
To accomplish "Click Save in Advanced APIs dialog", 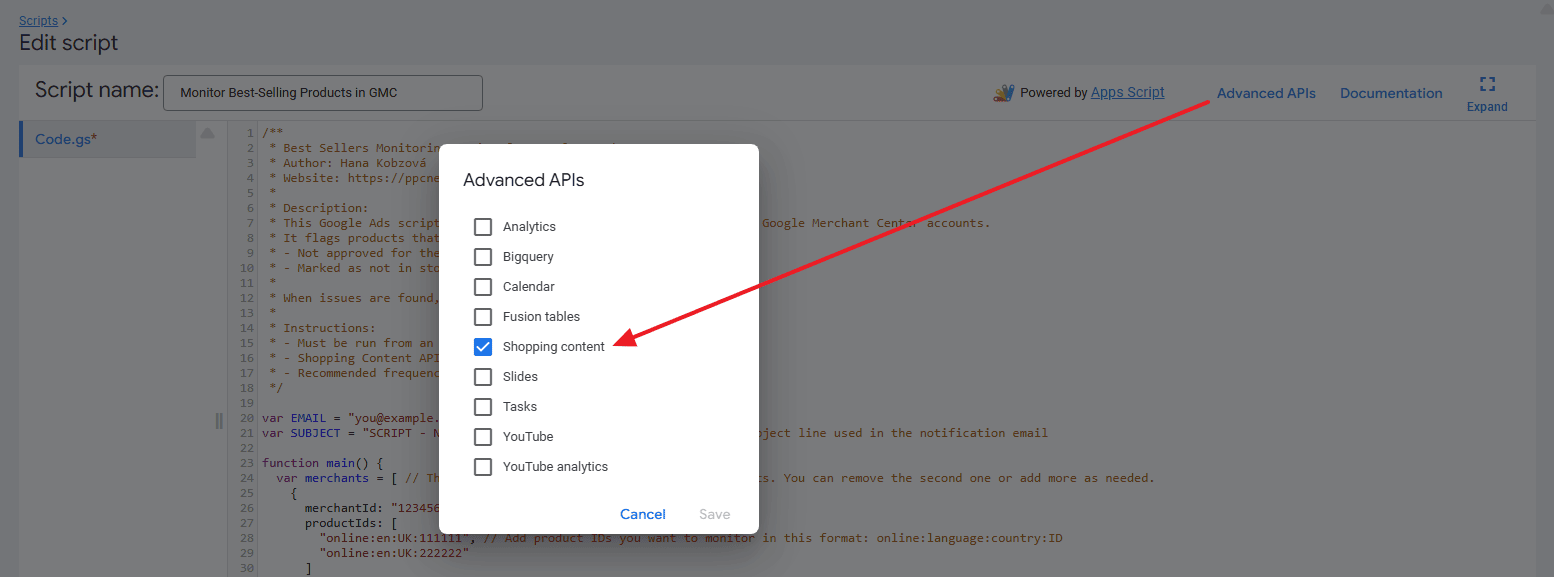I will click(x=714, y=514).
